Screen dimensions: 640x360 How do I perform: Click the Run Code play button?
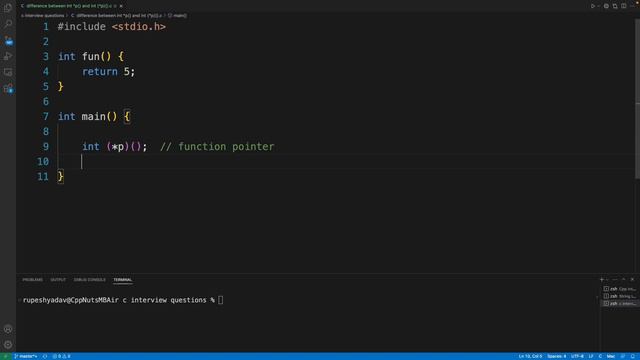tap(593, 6)
